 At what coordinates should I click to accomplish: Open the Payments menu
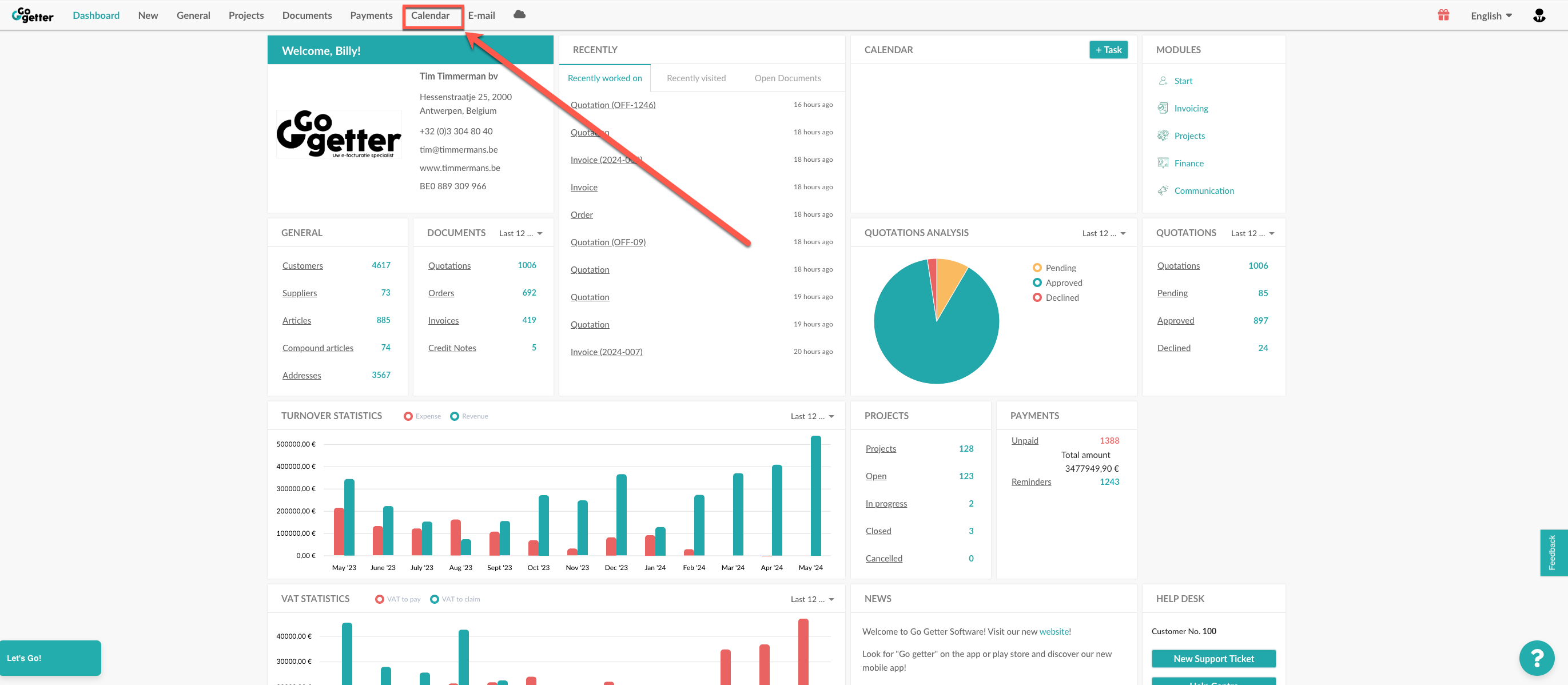371,15
